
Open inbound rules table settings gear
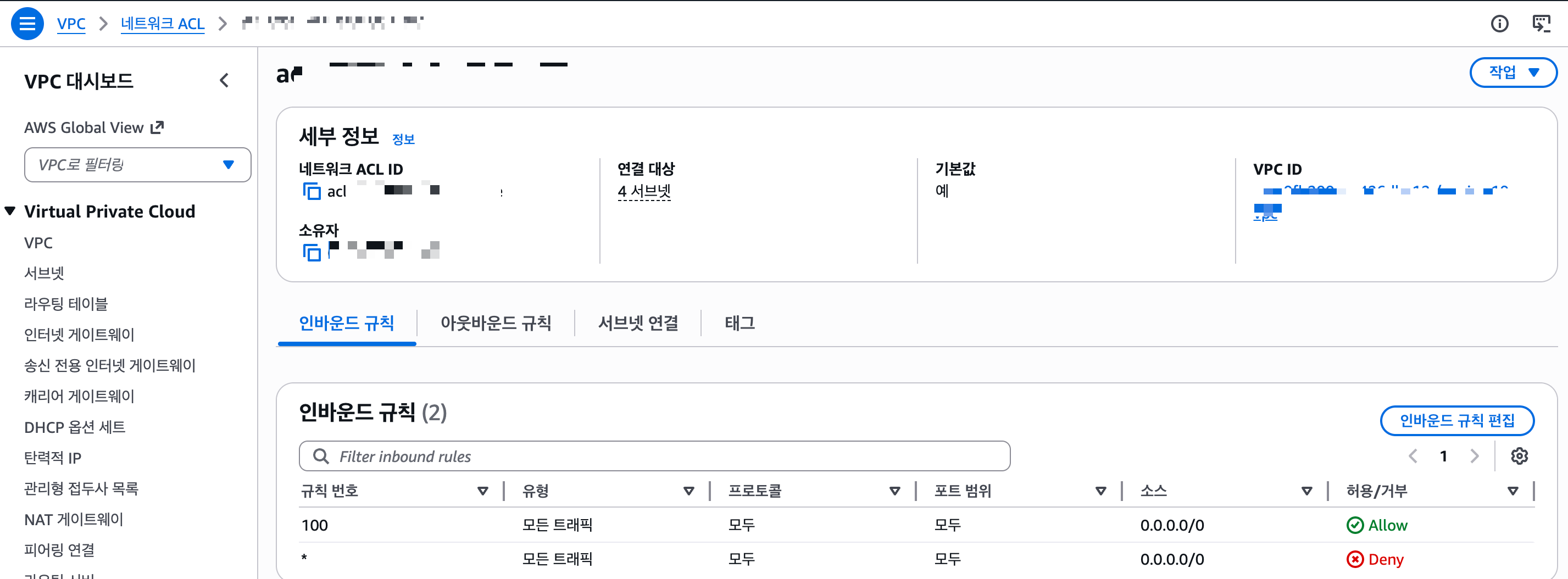point(1519,456)
